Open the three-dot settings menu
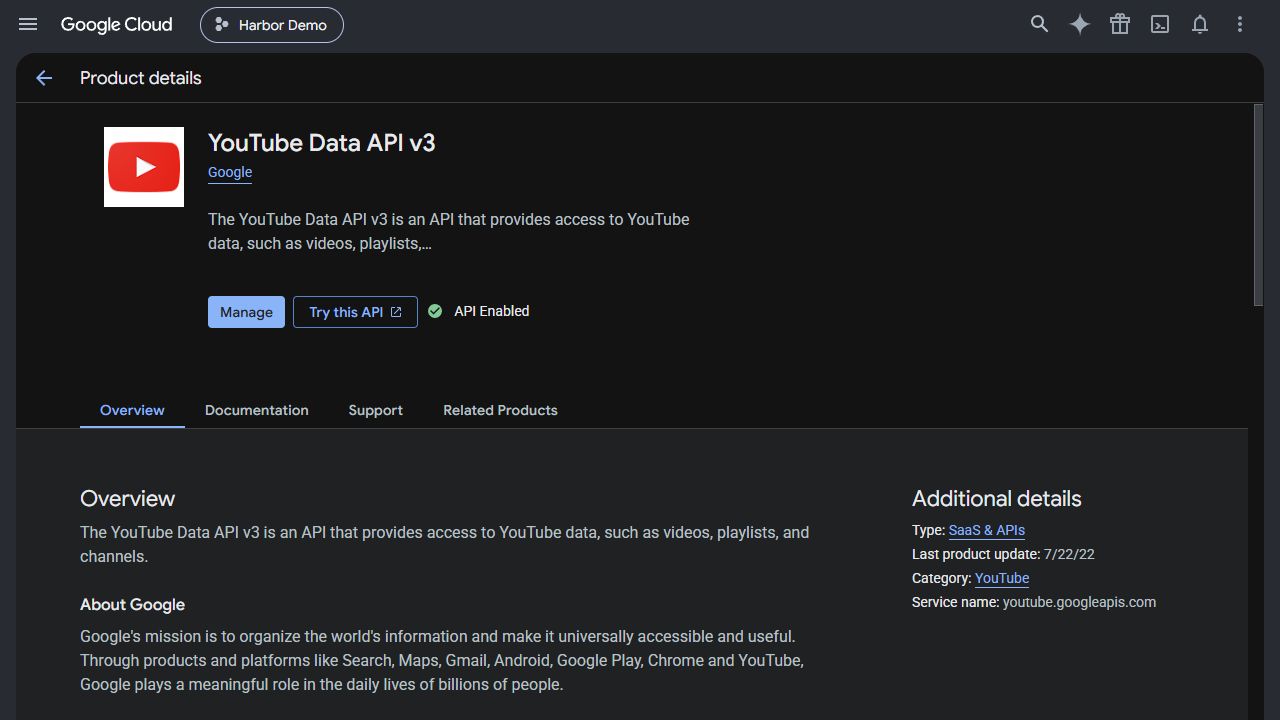This screenshot has height=720, width=1280. tap(1240, 24)
